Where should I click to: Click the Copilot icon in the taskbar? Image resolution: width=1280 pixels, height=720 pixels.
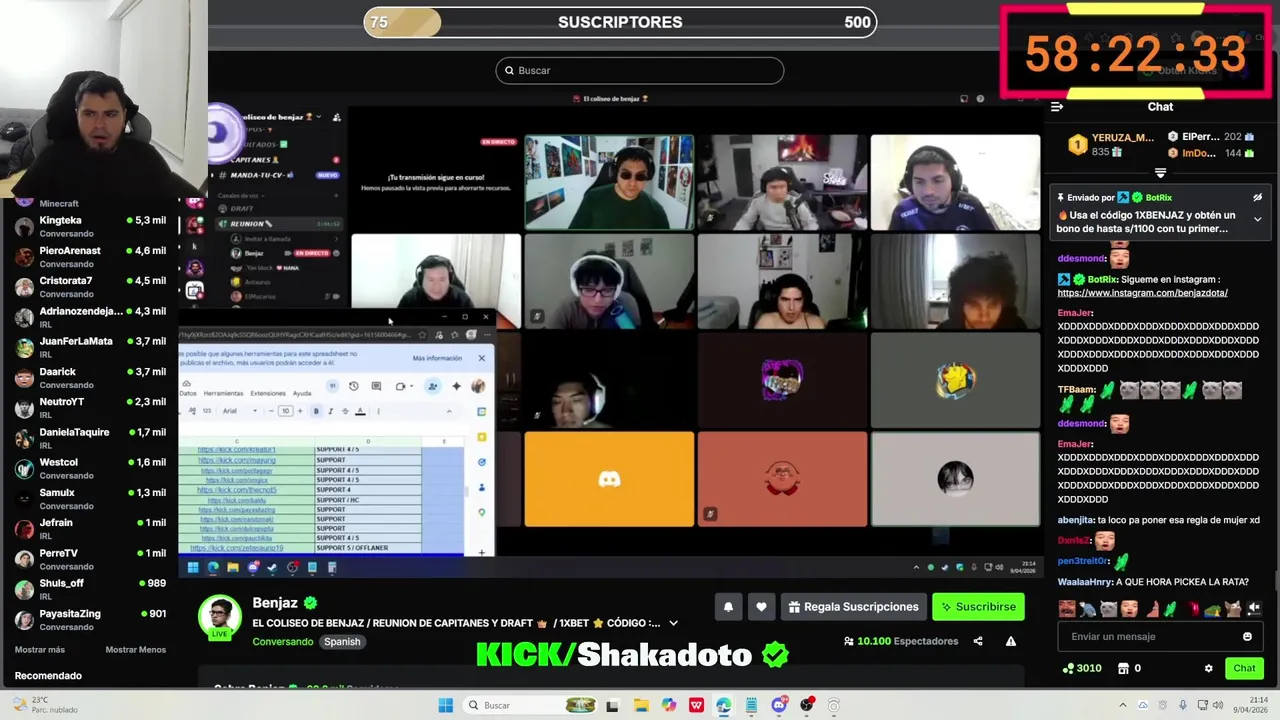668,705
